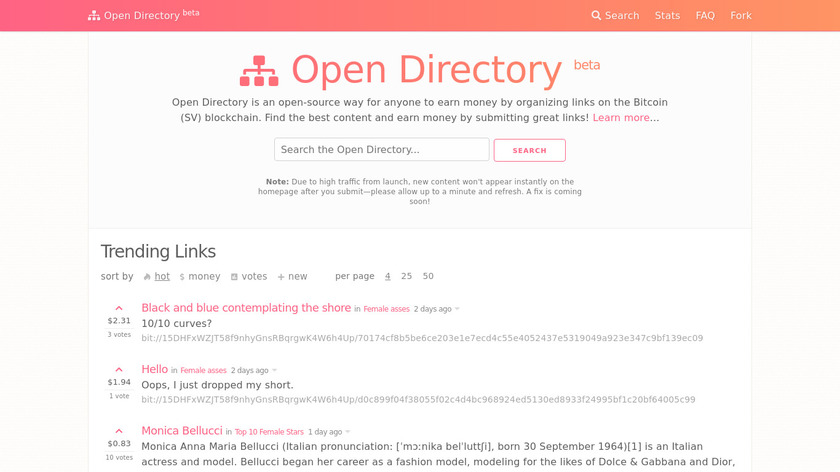840x472 pixels.
Task: Sort trending links by hot
Action: pos(162,276)
